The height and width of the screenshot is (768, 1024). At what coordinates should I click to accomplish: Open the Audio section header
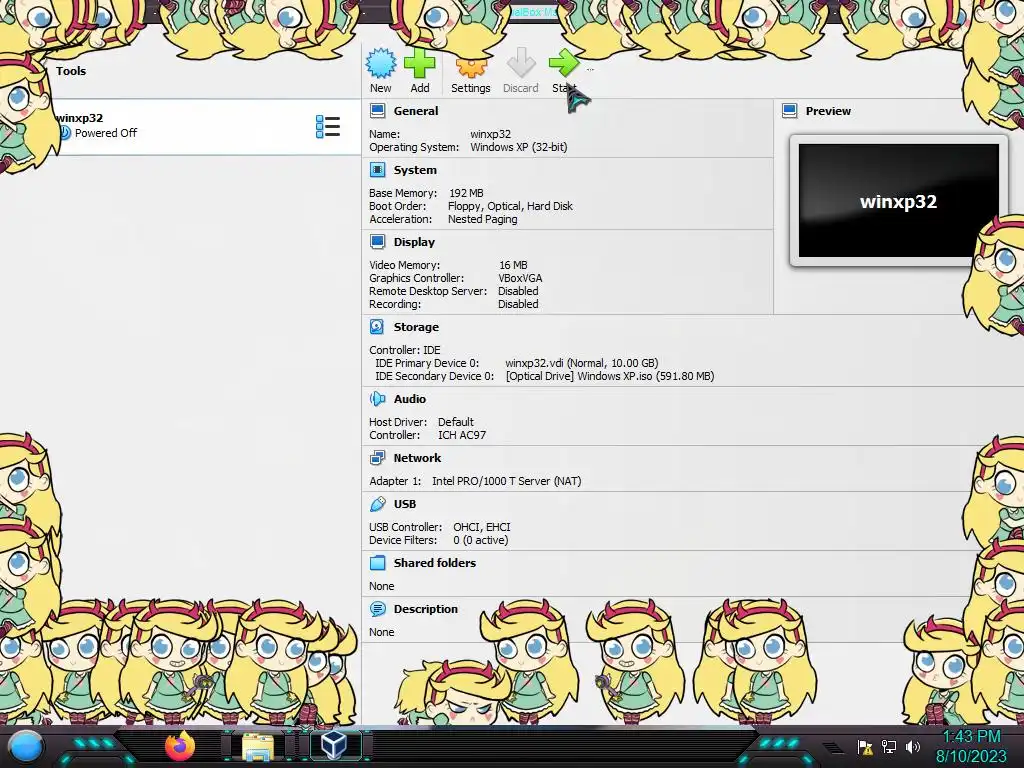coord(409,398)
